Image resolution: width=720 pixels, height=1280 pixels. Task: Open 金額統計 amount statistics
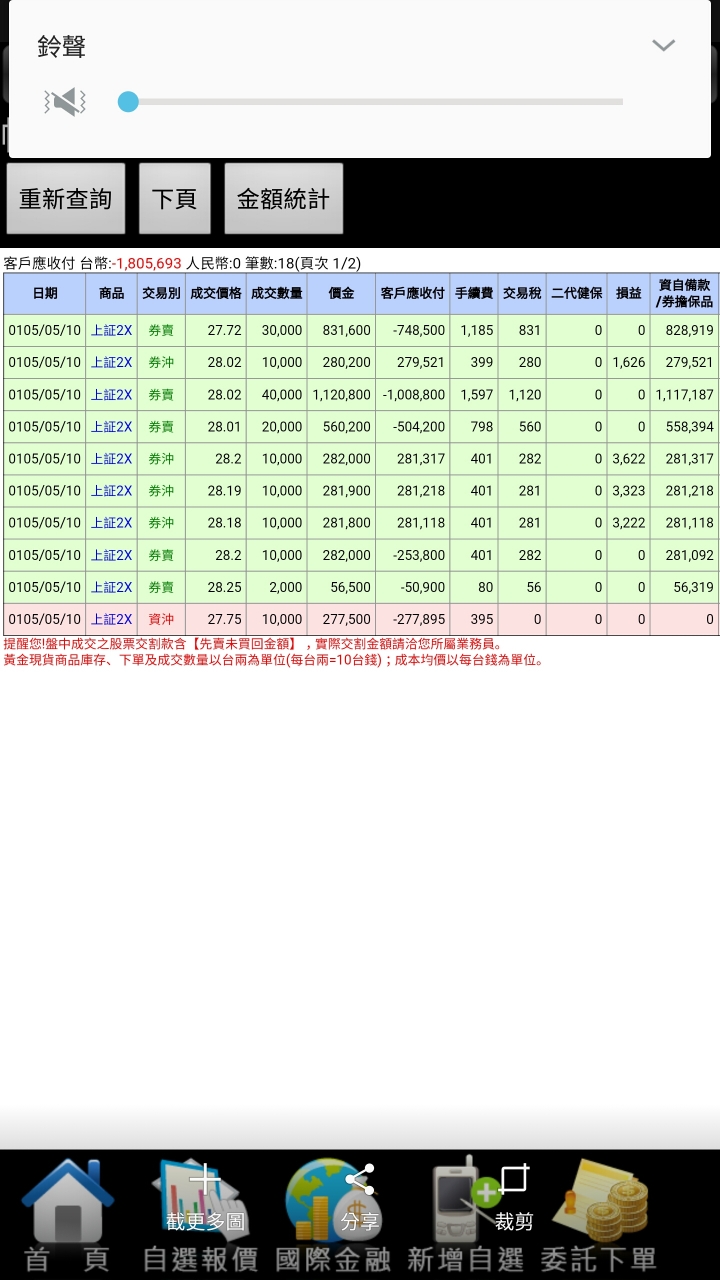point(283,198)
